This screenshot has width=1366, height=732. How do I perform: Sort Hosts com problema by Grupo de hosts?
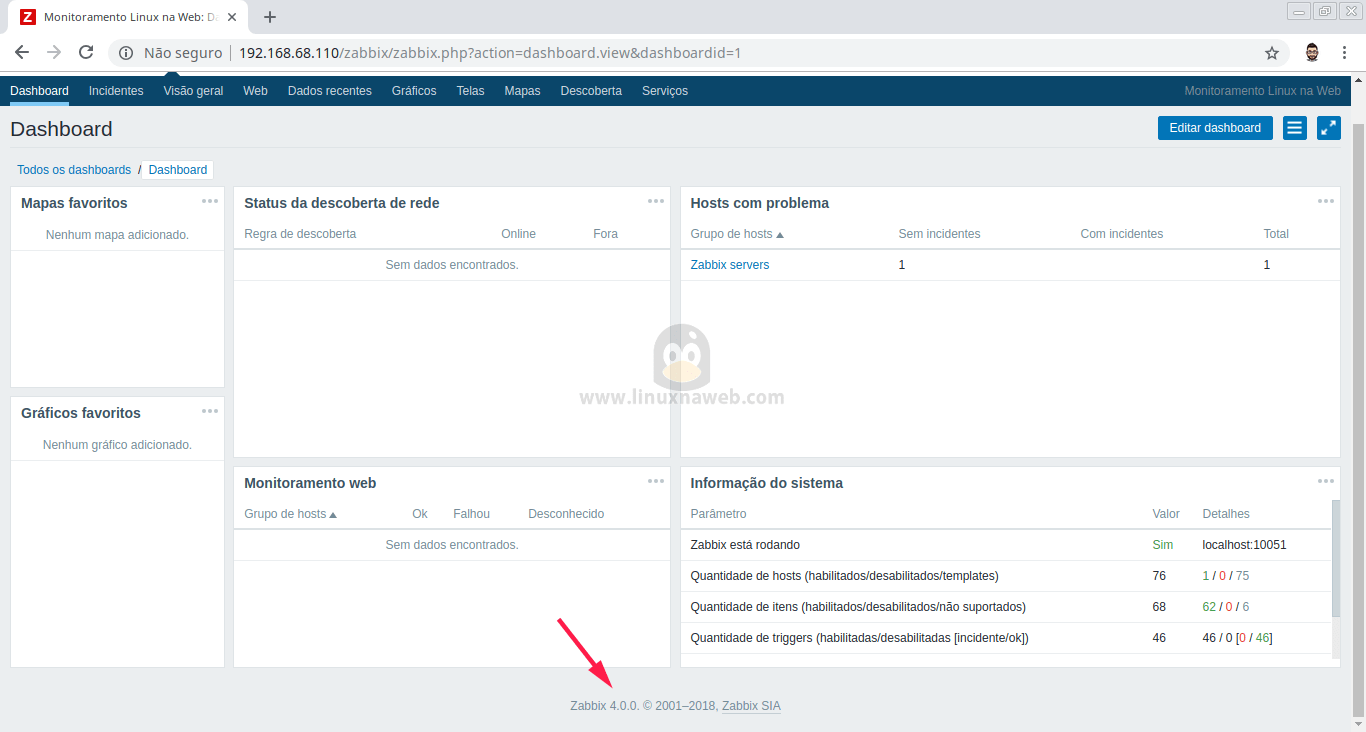pos(737,234)
